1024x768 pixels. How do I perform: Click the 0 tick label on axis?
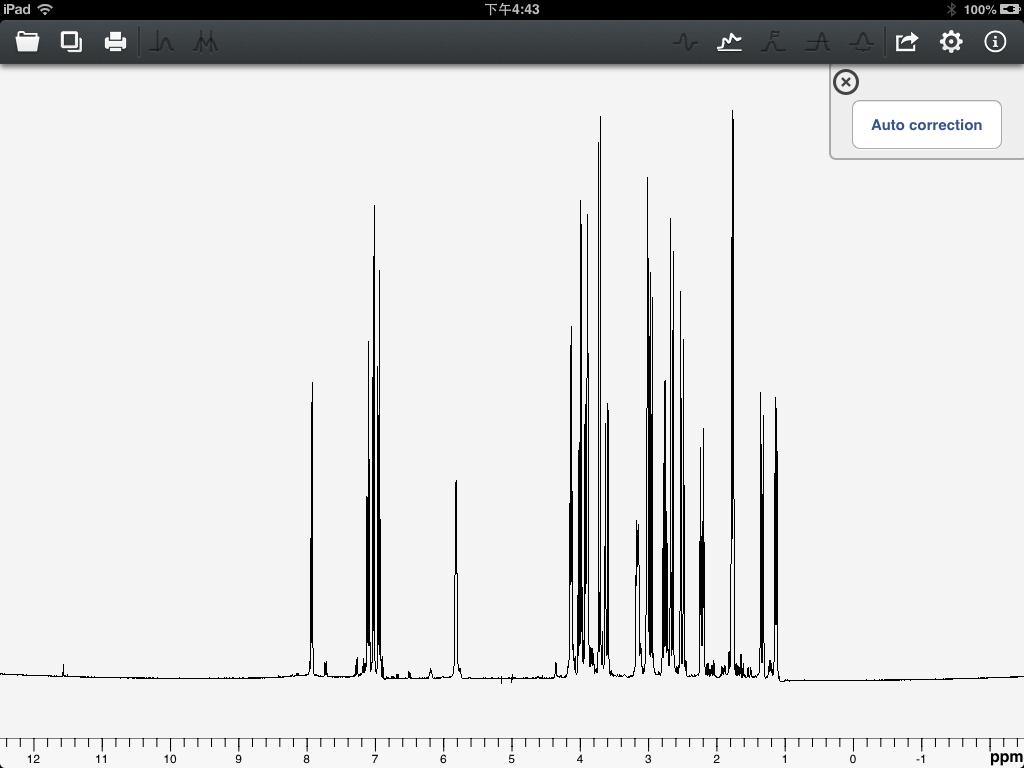point(853,759)
